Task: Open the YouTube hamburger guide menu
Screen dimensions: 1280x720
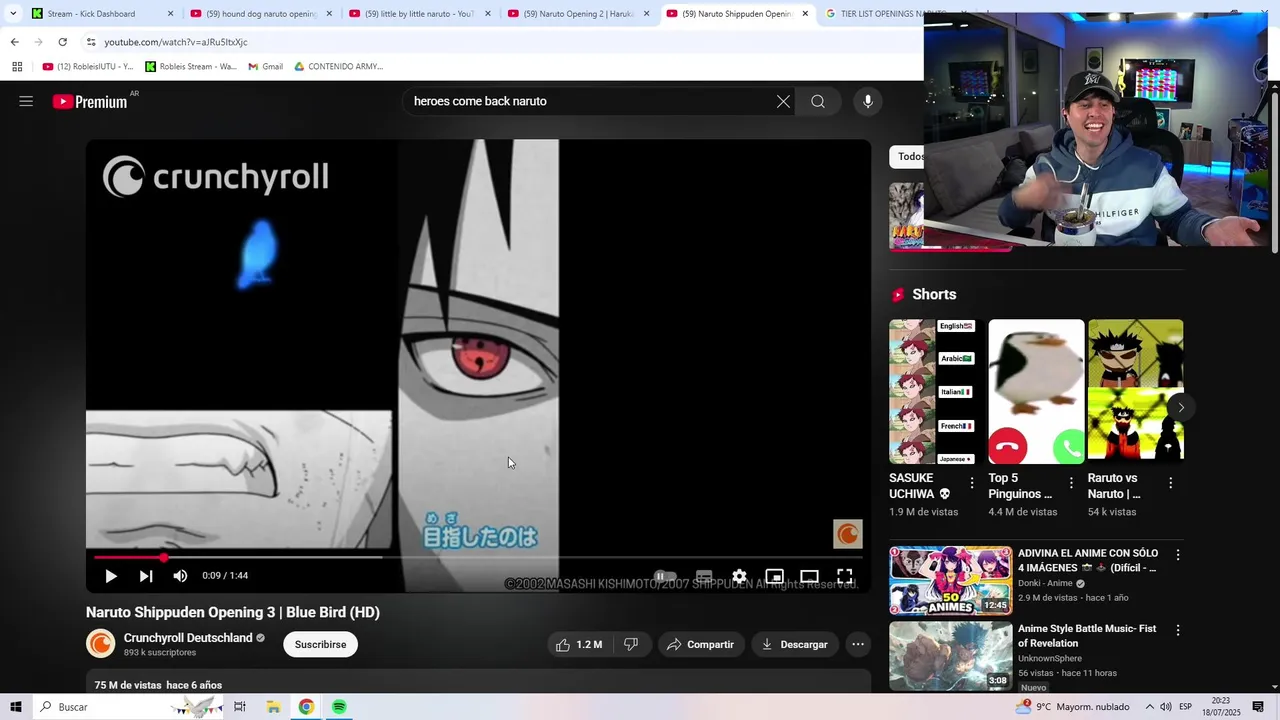Action: tap(26, 101)
